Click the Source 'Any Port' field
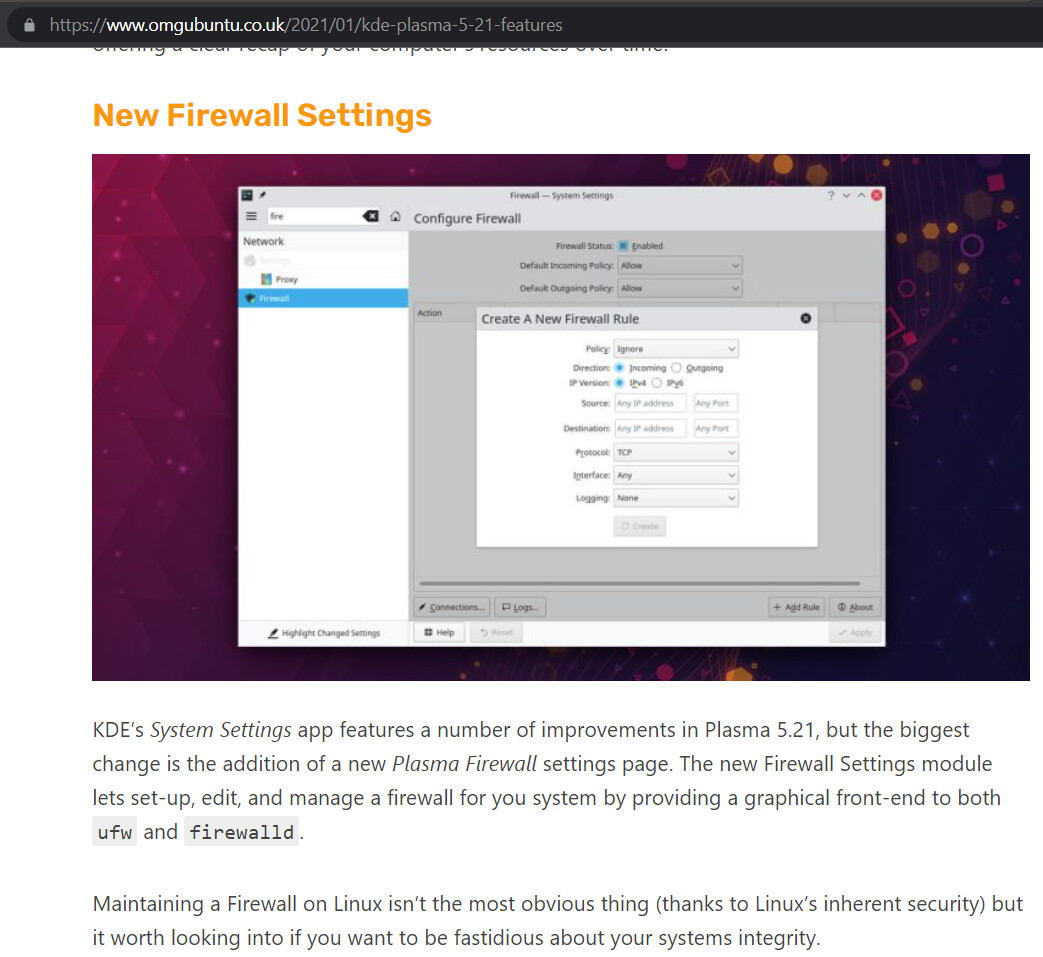This screenshot has width=1043, height=957. coord(715,404)
